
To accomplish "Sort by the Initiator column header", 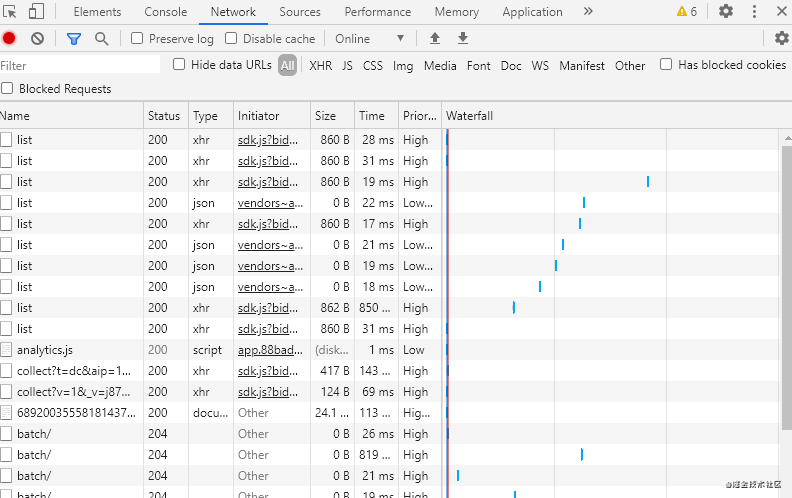I will point(272,116).
